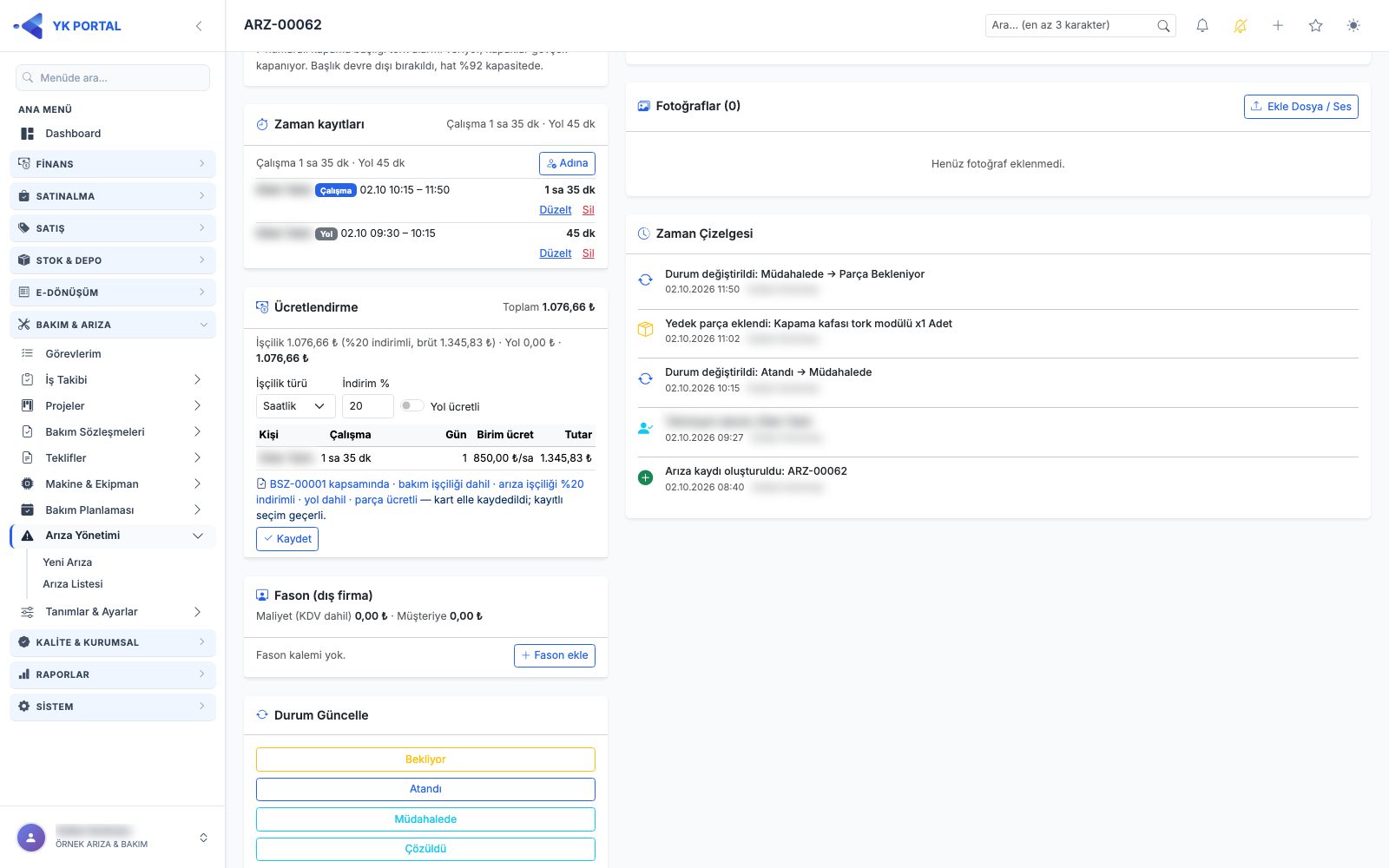This screenshot has height=868, width=1389.
Task: Expand the RAPORLAR menu section
Action: [x=113, y=674]
